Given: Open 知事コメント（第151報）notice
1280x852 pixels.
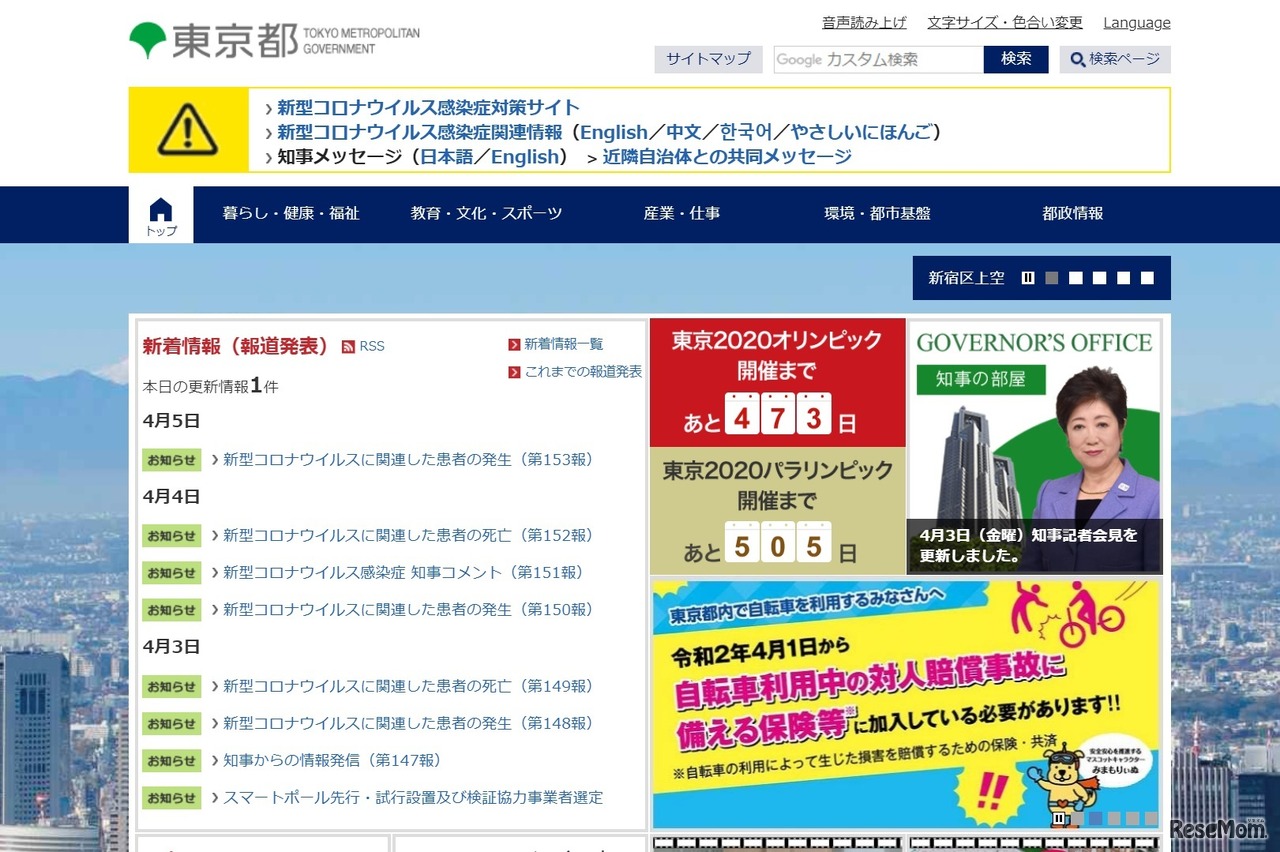Looking at the screenshot, I should click(403, 572).
